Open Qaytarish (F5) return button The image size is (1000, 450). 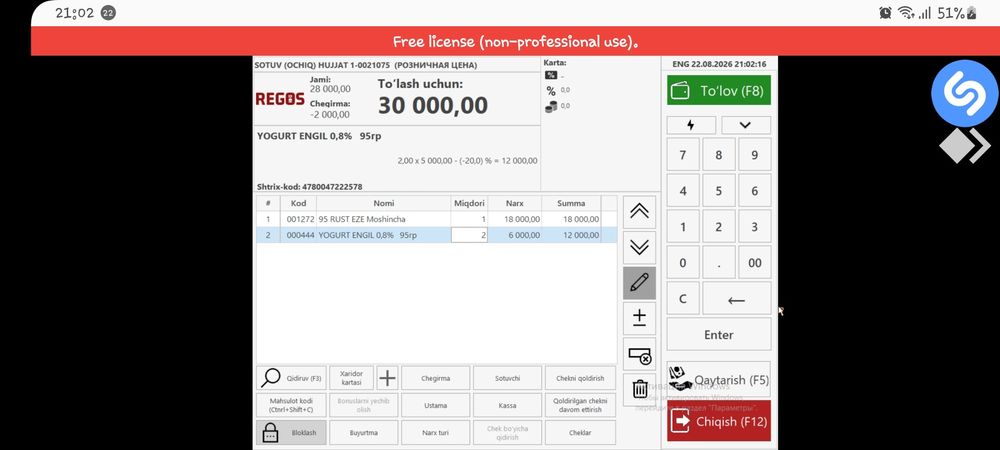[719, 379]
